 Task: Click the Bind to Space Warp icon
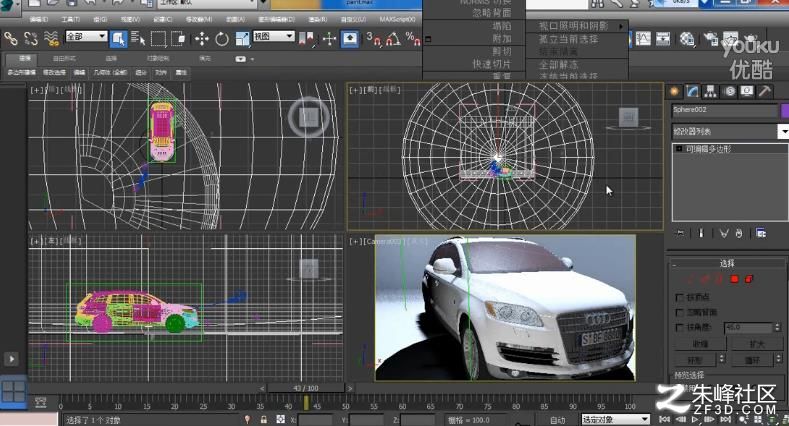(x=51, y=39)
